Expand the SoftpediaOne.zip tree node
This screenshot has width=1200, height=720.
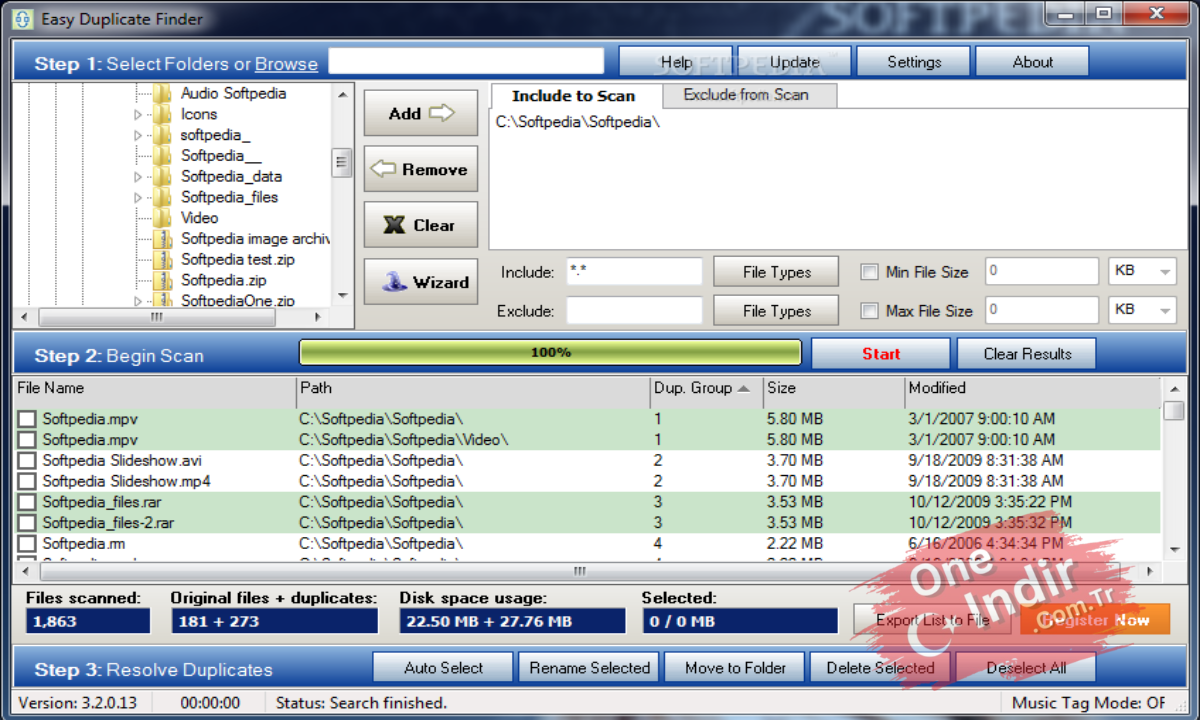point(138,301)
